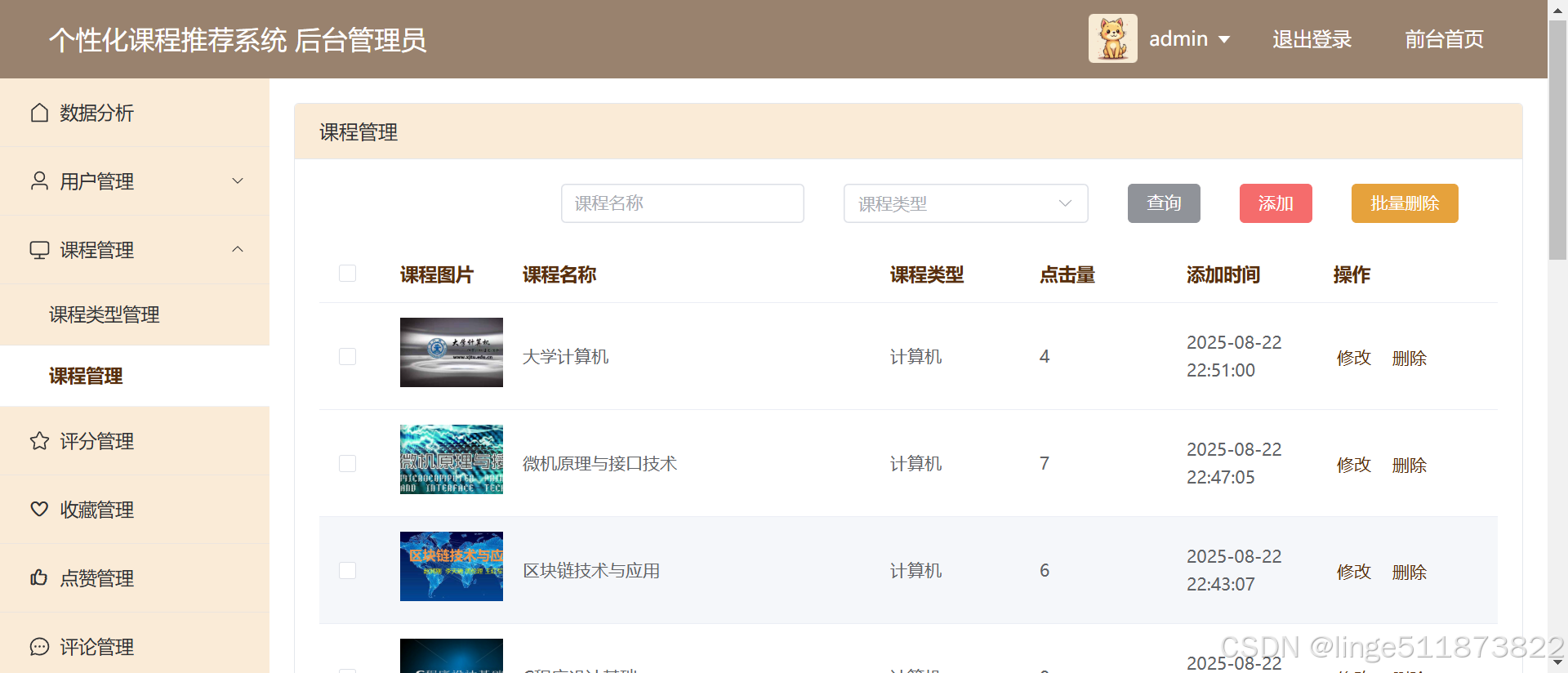1568x673 pixels.
Task: Click the monitor icon beside 课程管理
Action: tap(39, 250)
